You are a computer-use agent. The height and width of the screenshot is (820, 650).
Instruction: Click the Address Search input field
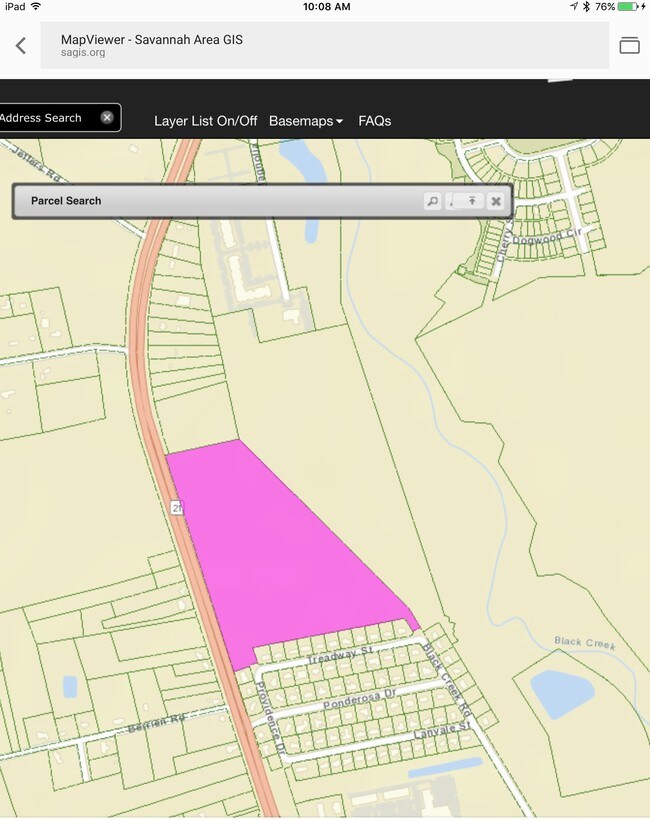click(45, 118)
